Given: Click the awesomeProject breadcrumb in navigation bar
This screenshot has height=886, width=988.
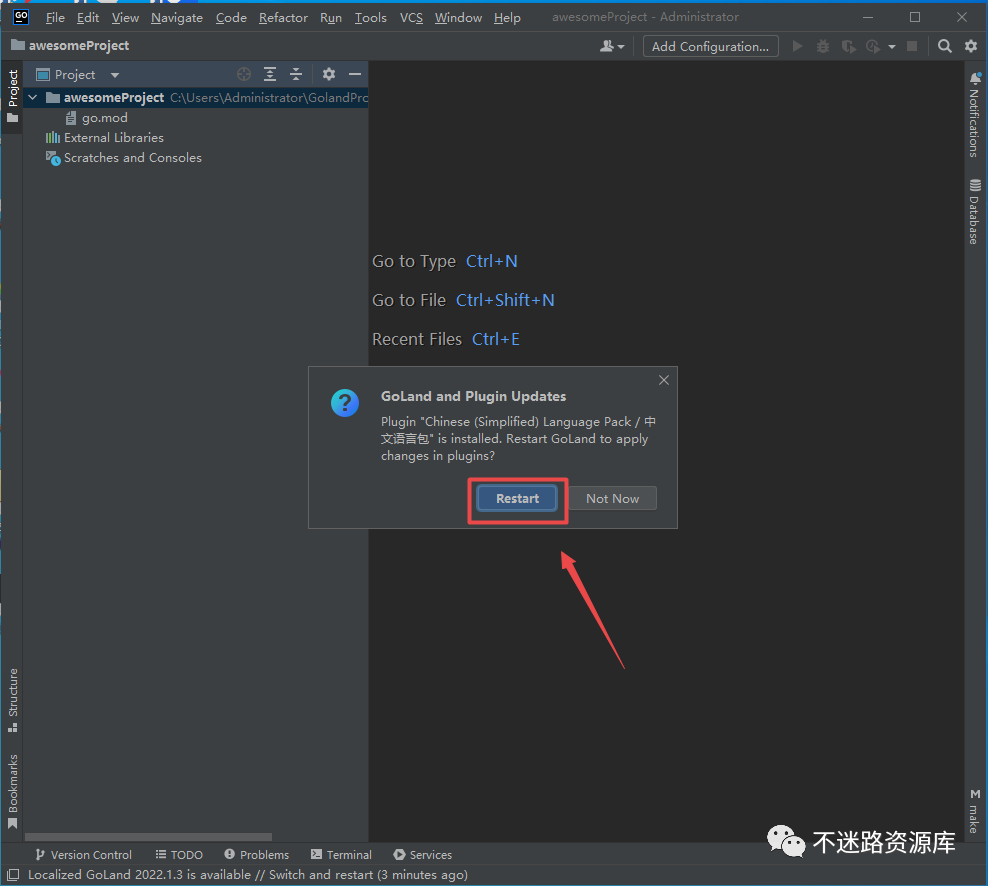Looking at the screenshot, I should tap(70, 45).
